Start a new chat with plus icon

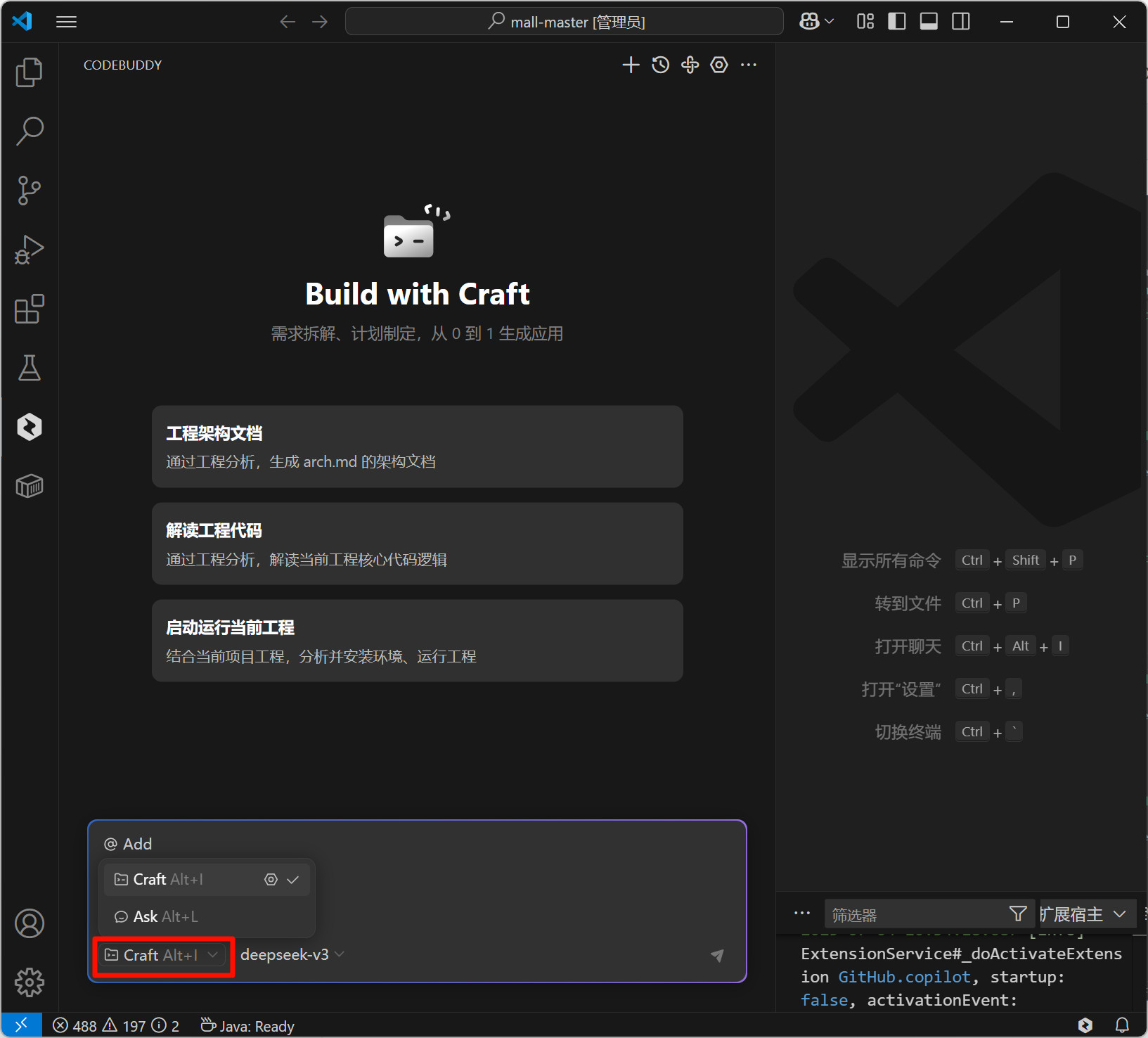tap(631, 65)
